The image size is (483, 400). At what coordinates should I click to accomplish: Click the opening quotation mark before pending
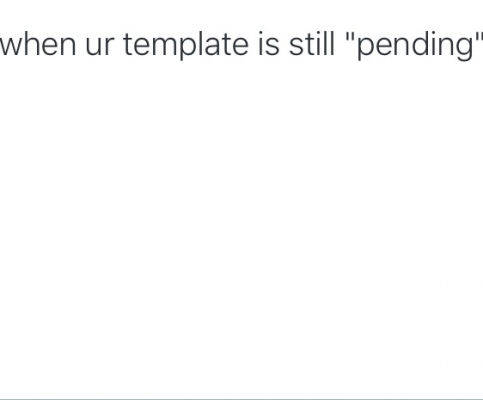[350, 36]
